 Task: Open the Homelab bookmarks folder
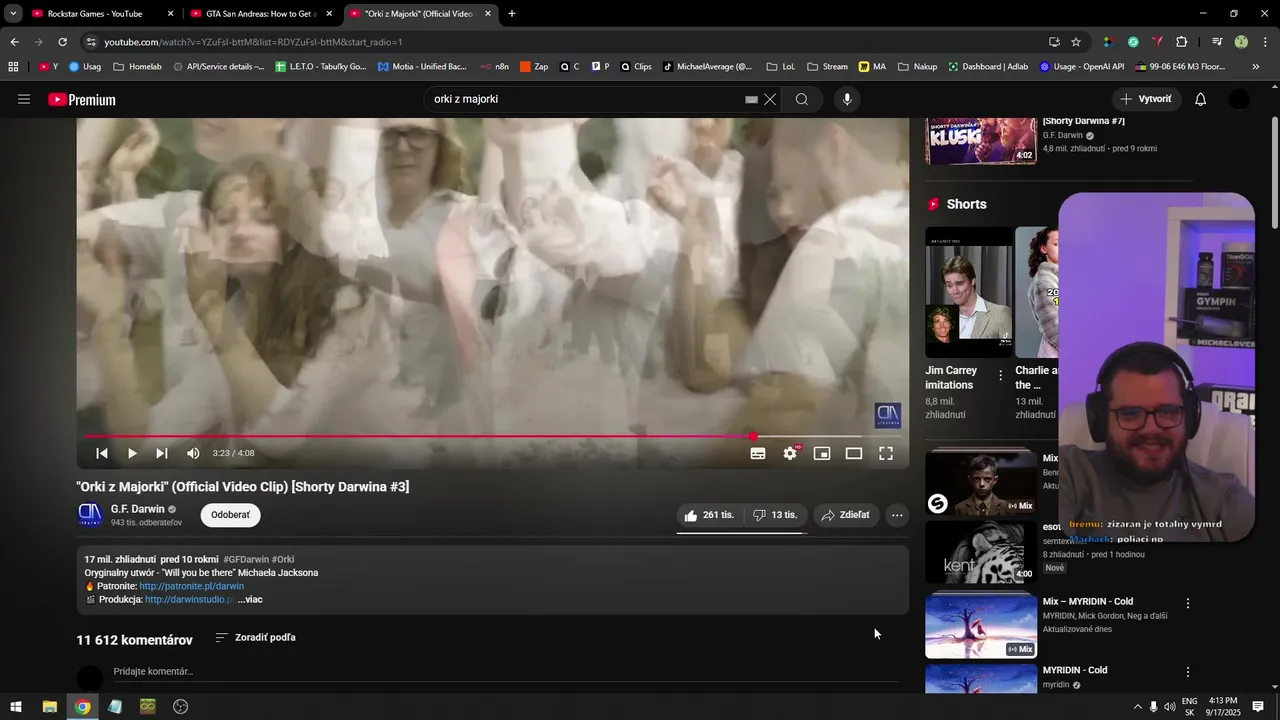coord(137,67)
